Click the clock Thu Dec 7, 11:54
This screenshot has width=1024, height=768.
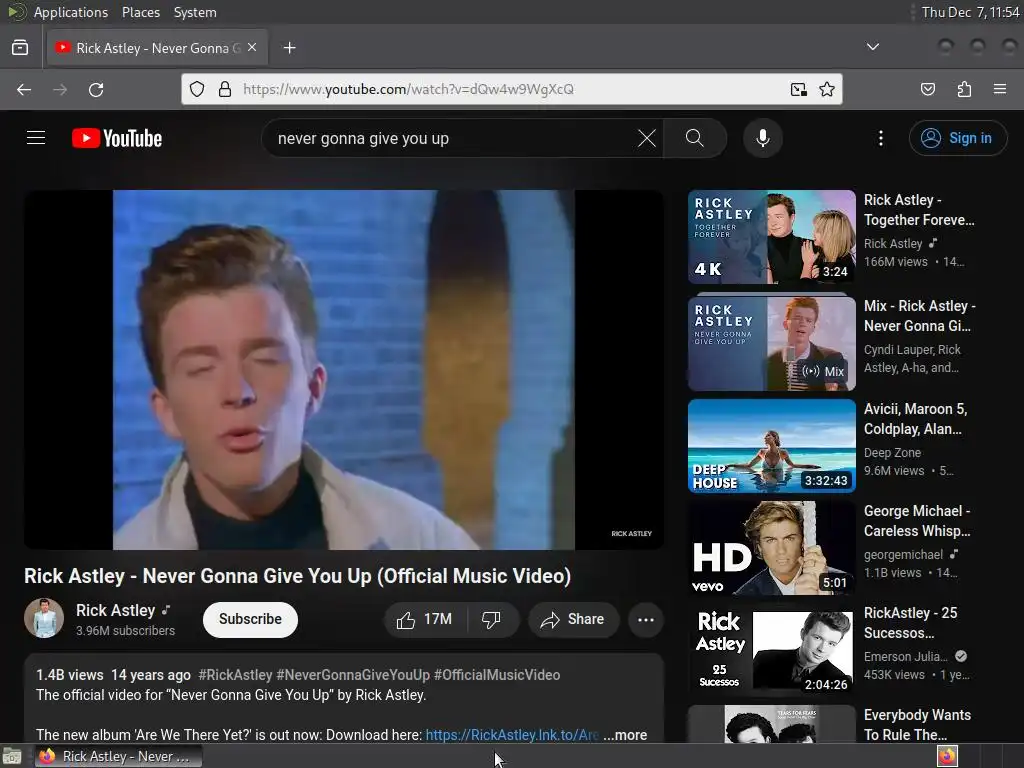click(970, 12)
